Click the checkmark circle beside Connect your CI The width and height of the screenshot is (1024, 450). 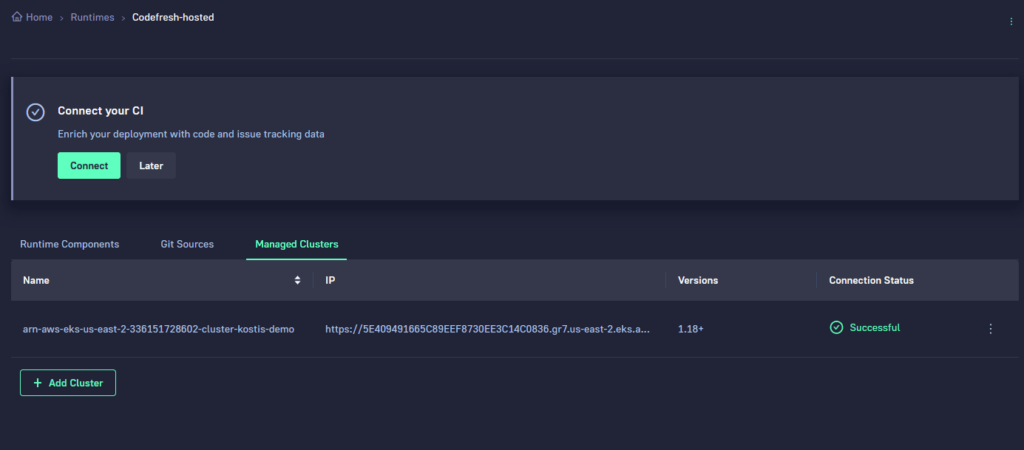pos(35,111)
